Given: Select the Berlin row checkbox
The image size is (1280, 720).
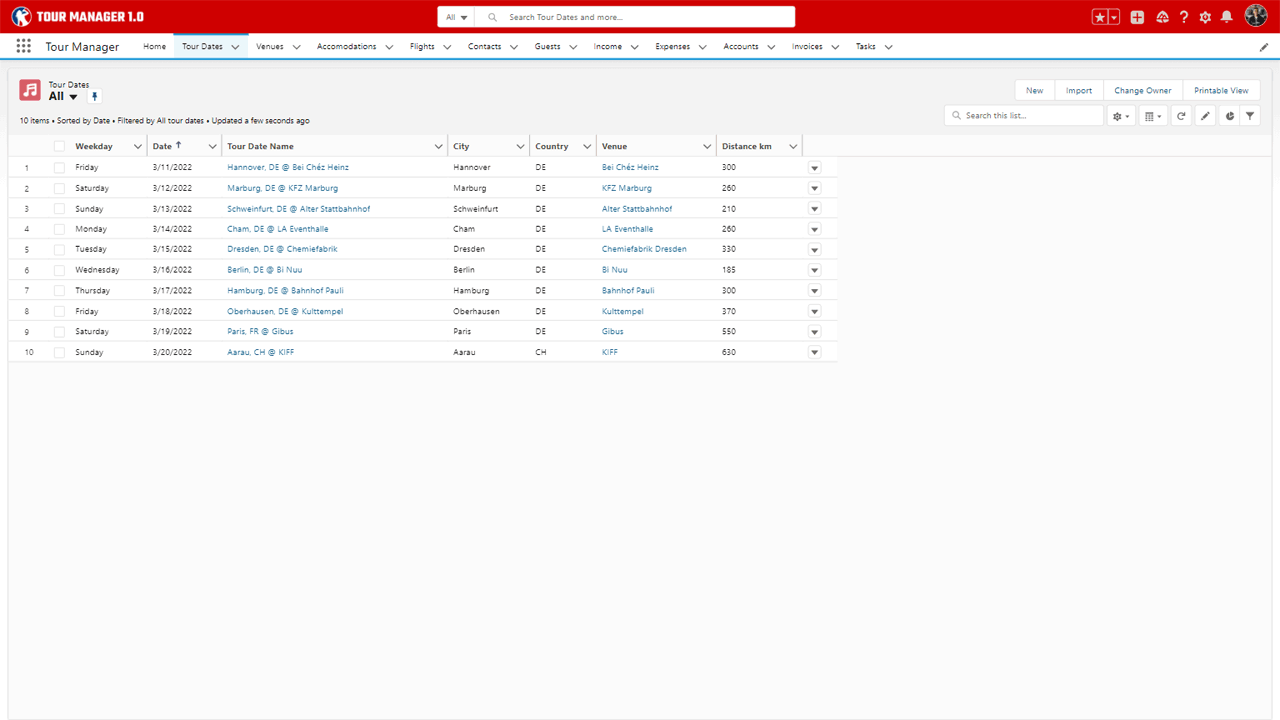Looking at the screenshot, I should (x=59, y=270).
